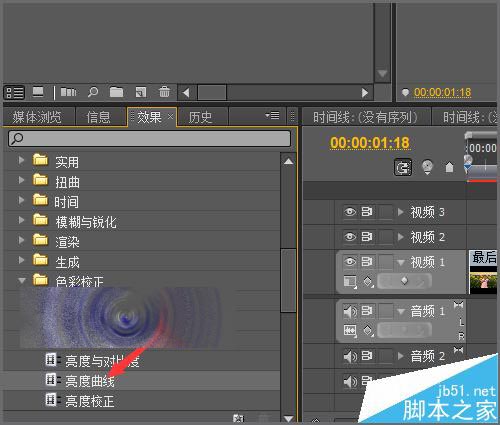Toggle track lock box for 音频 1

tap(386, 311)
